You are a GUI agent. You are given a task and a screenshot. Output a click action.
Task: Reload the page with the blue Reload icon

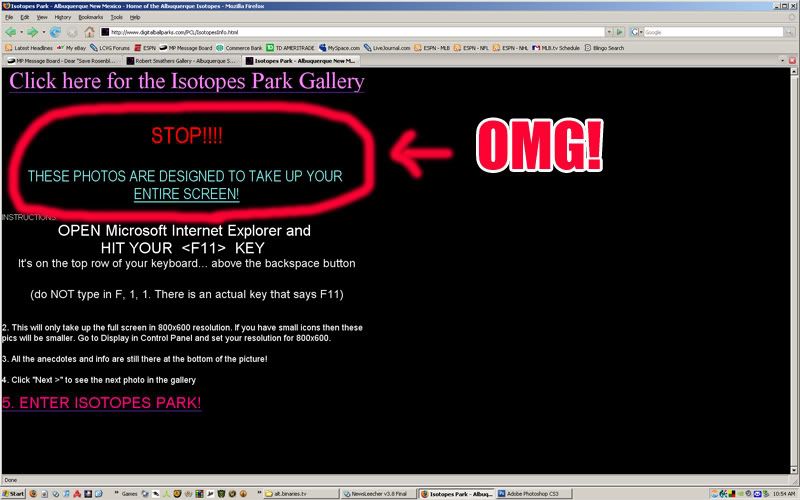tap(55, 32)
